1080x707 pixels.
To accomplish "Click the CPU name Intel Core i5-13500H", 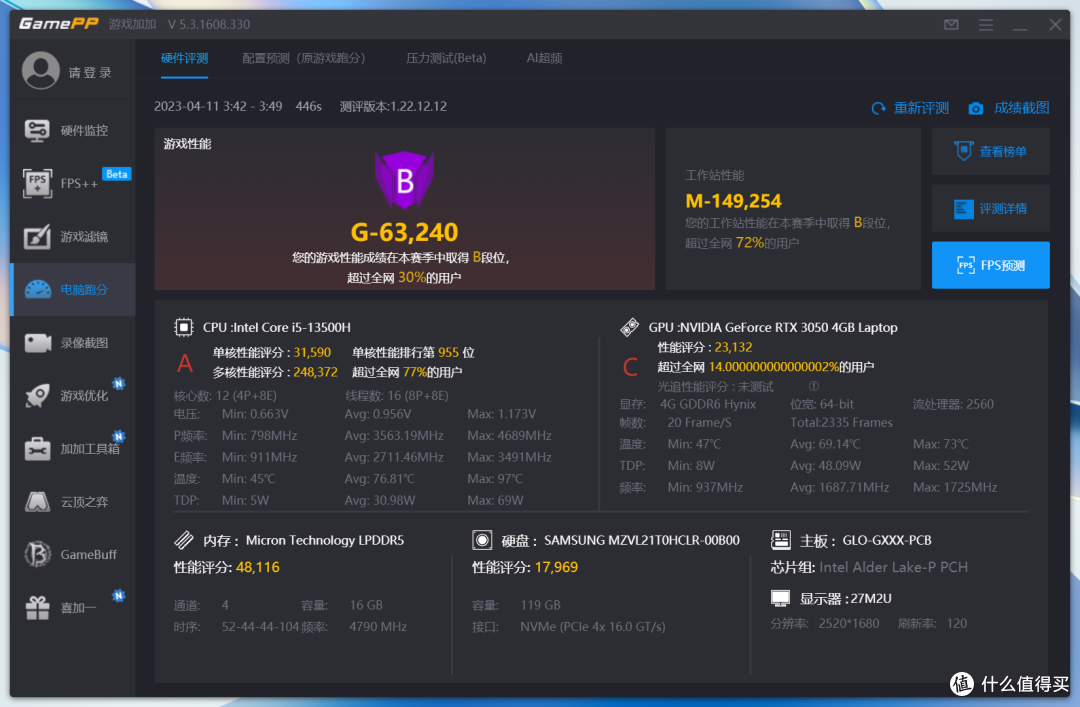I will click(292, 327).
